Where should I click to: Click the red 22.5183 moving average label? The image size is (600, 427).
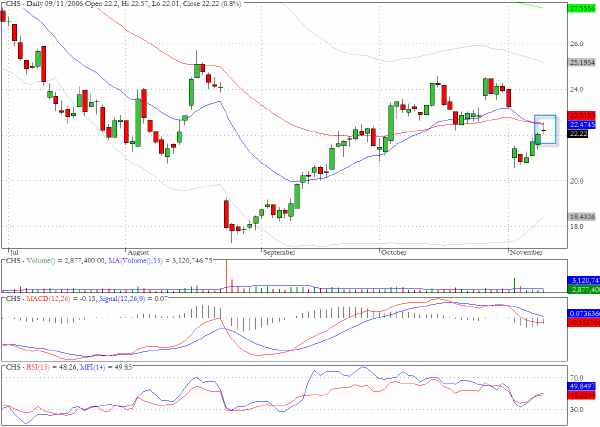(582, 116)
